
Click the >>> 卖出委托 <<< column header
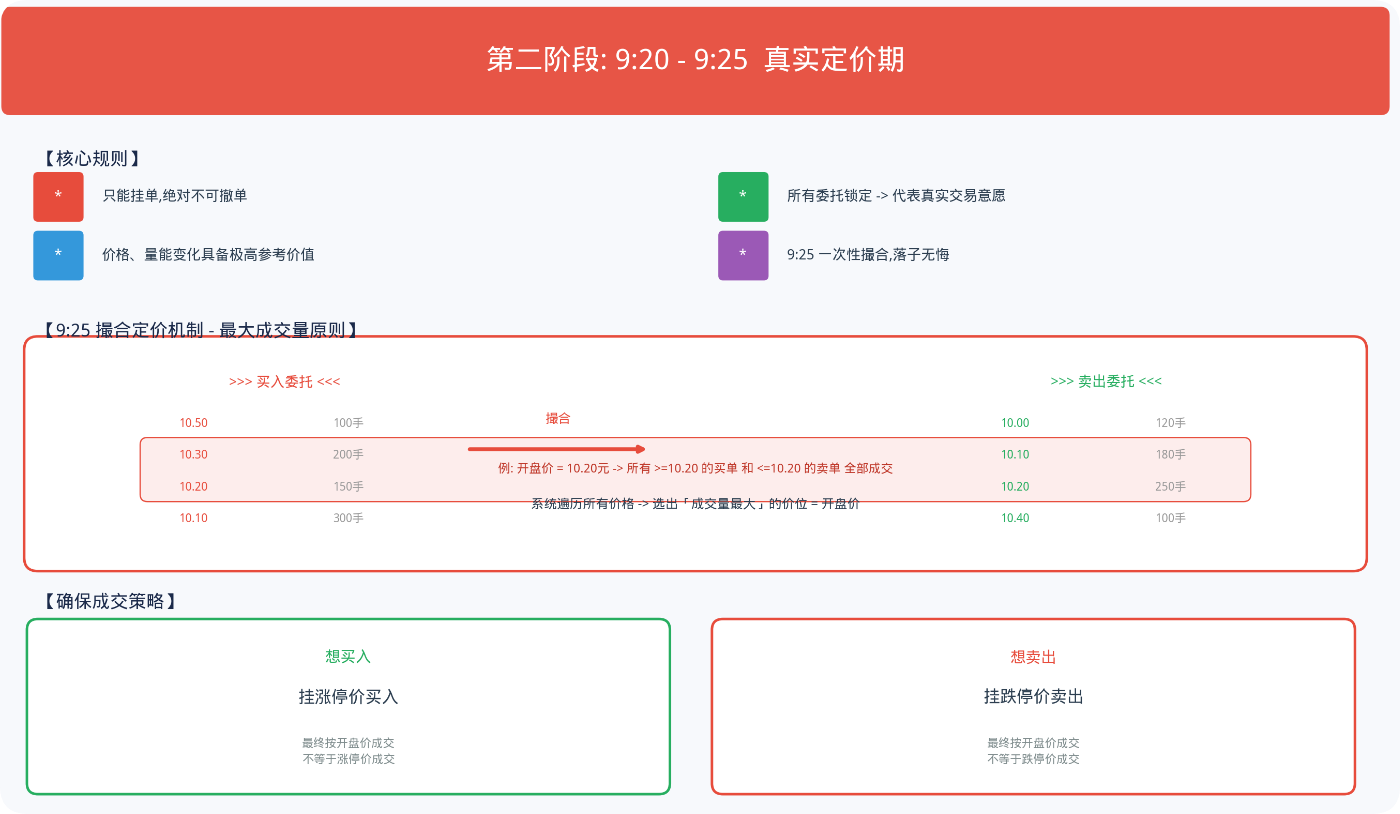coord(1106,381)
